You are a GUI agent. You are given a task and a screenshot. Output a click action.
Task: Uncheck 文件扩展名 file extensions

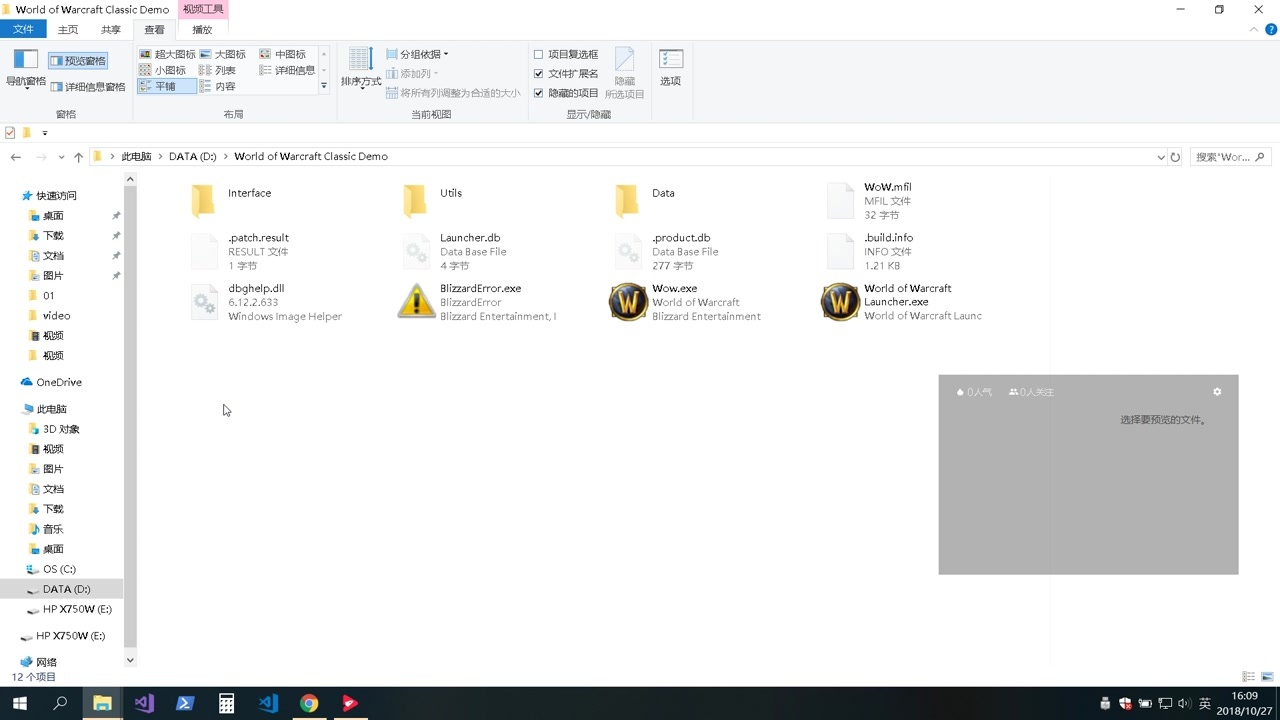[x=565, y=73]
